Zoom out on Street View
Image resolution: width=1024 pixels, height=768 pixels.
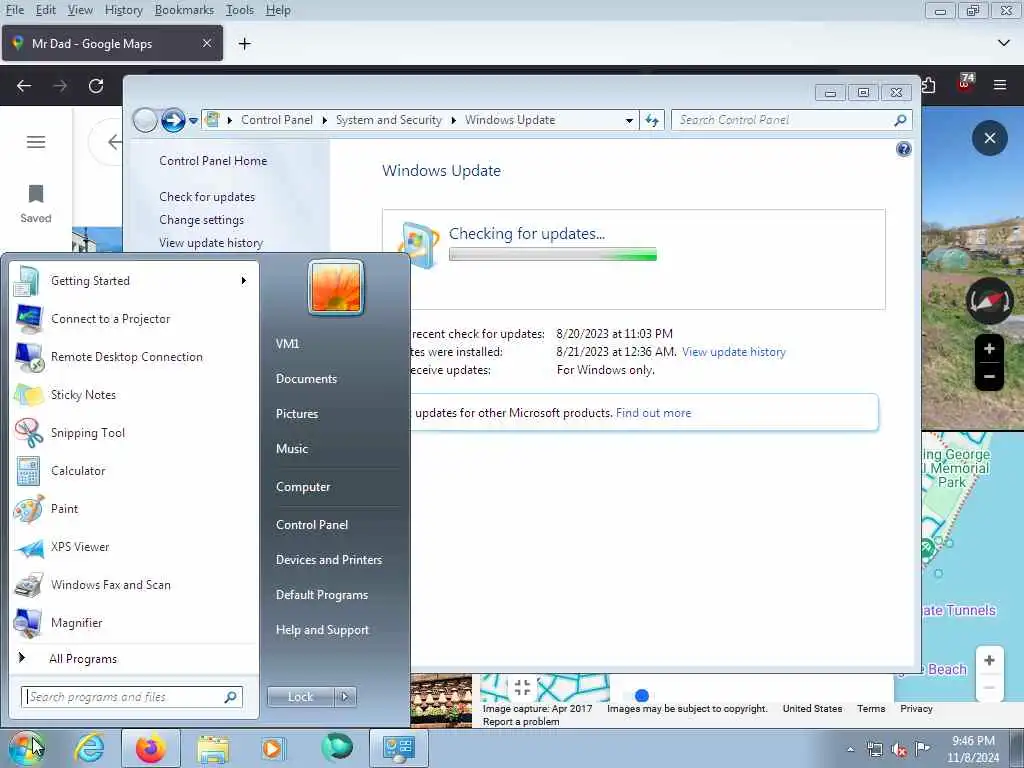point(989,377)
